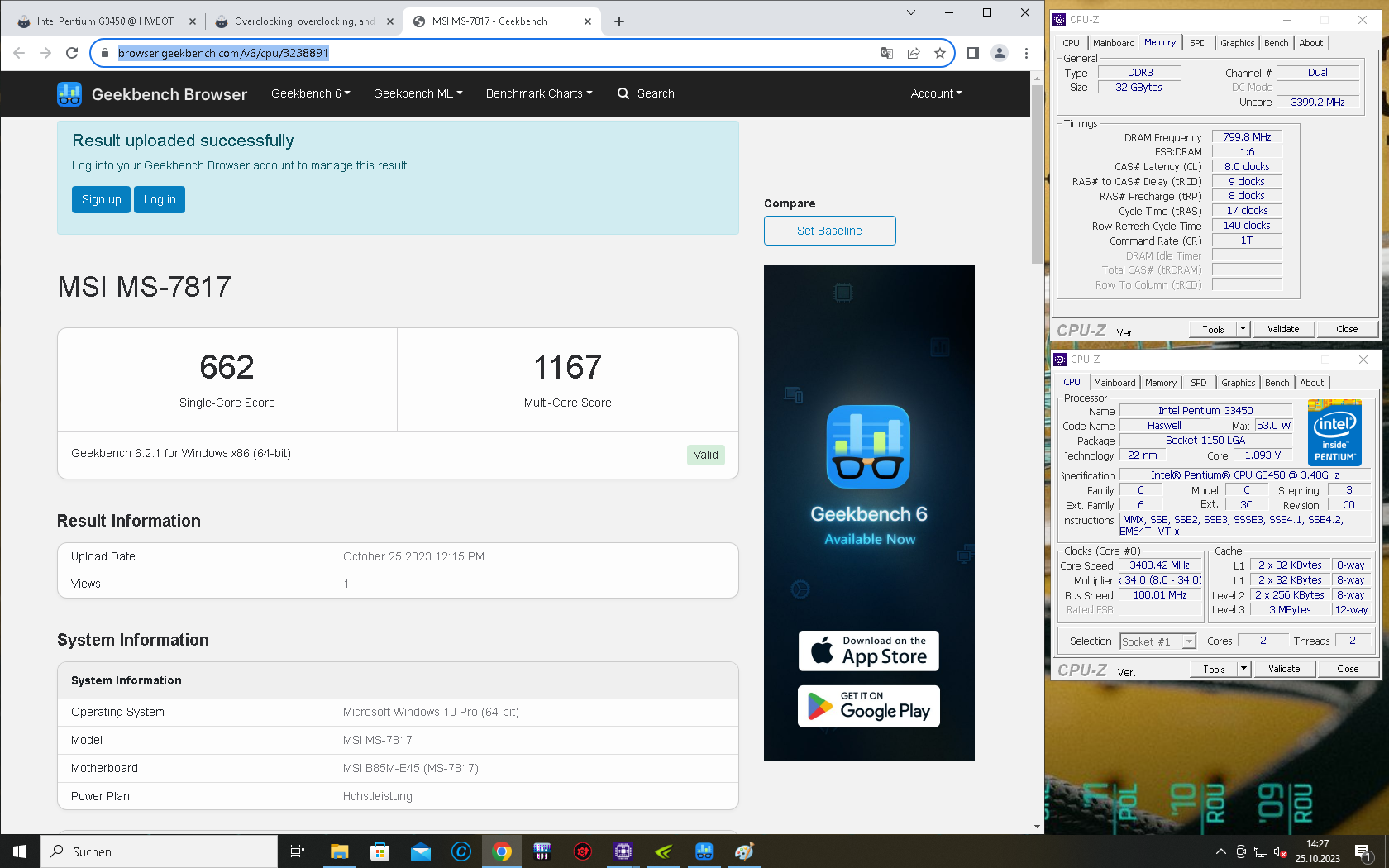This screenshot has height=868, width=1389.
Task: Select Bench tab in lower CPU-Z window
Action: [1277, 383]
